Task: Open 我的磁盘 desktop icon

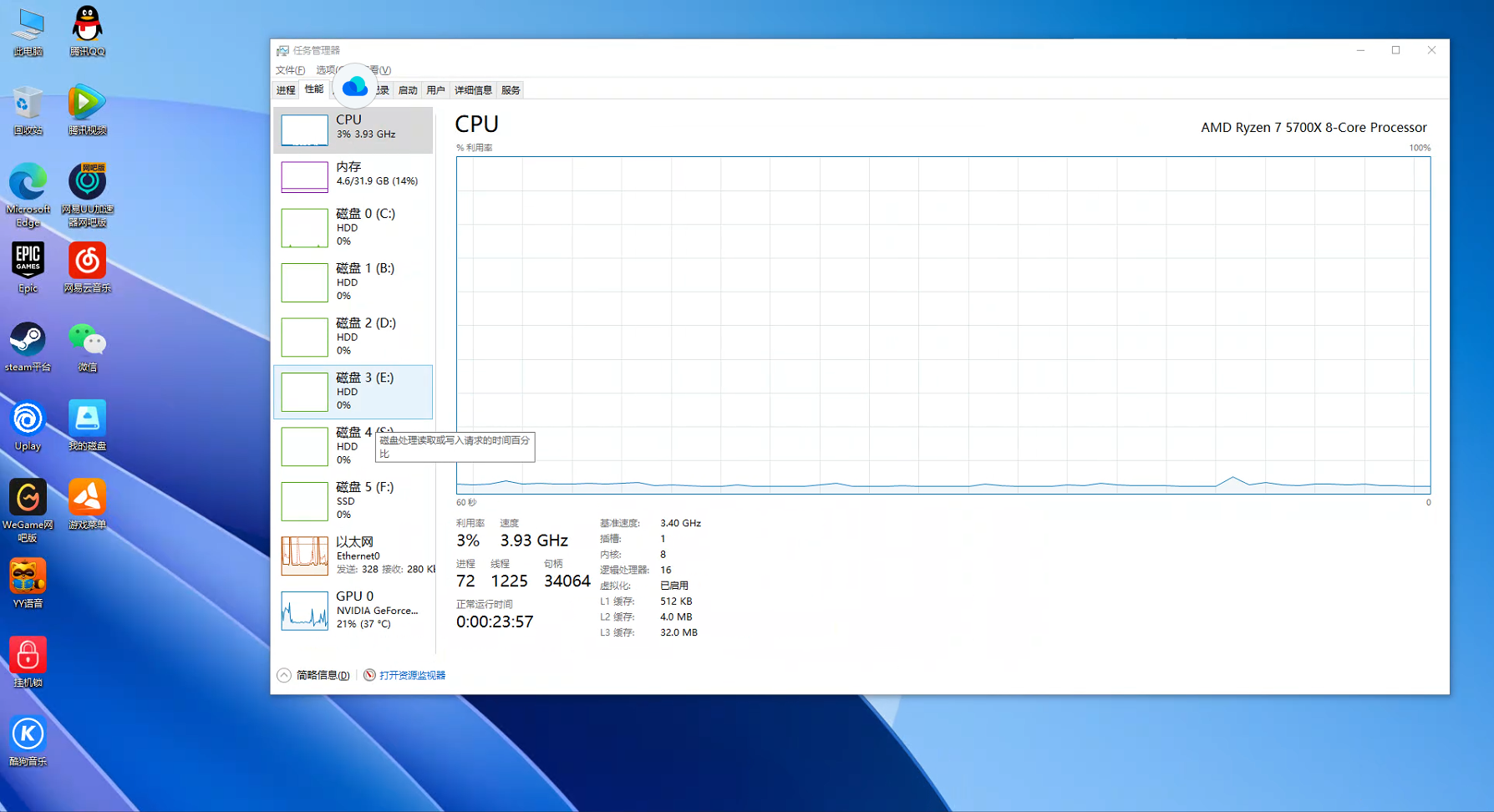Action: click(x=87, y=425)
